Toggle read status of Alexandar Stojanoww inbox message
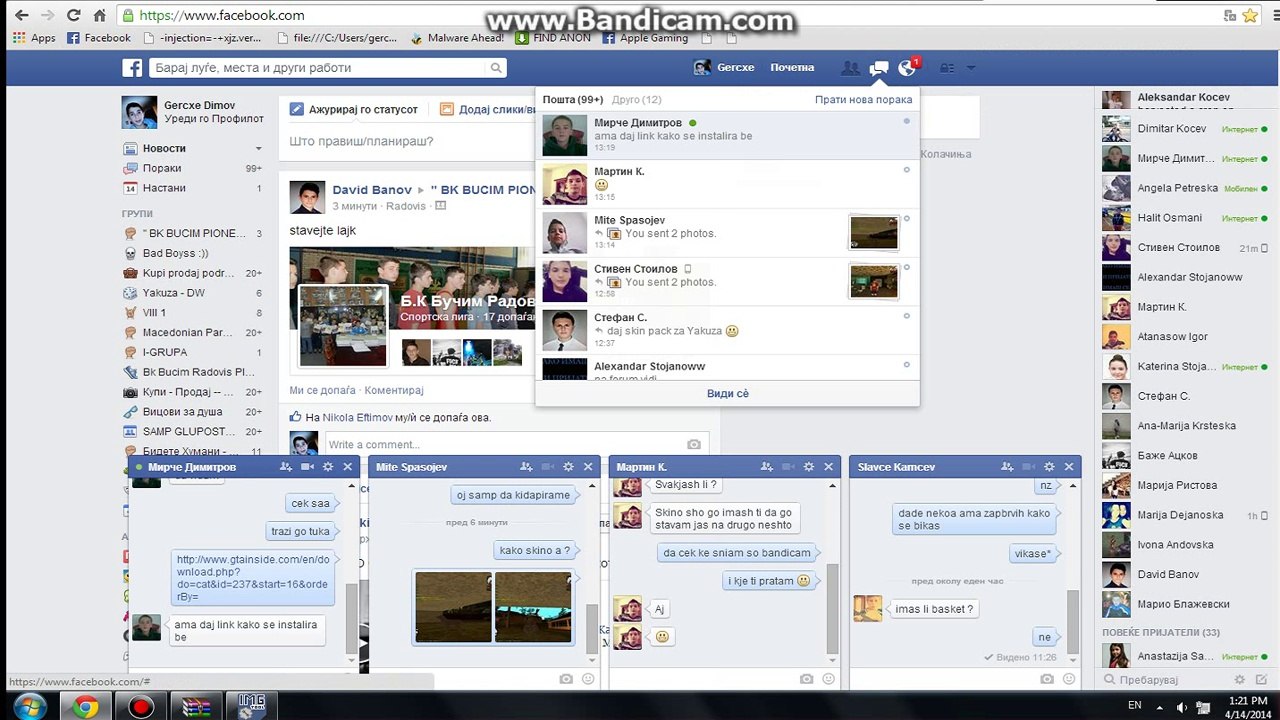Screen dimensions: 1280x720 907,365
